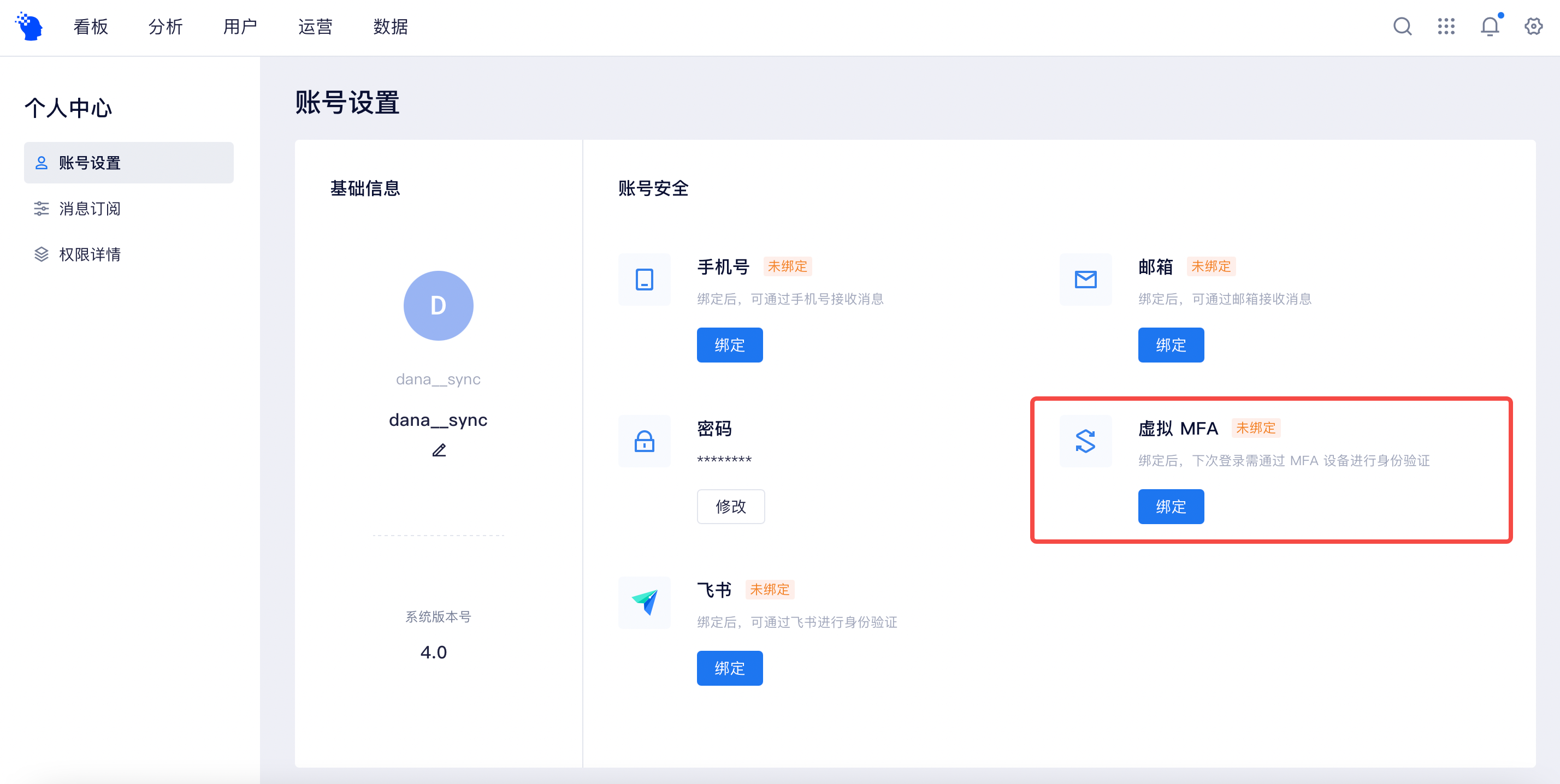Click the edit pencil under dana__sync
Screen dimensions: 1560x784
(439, 450)
